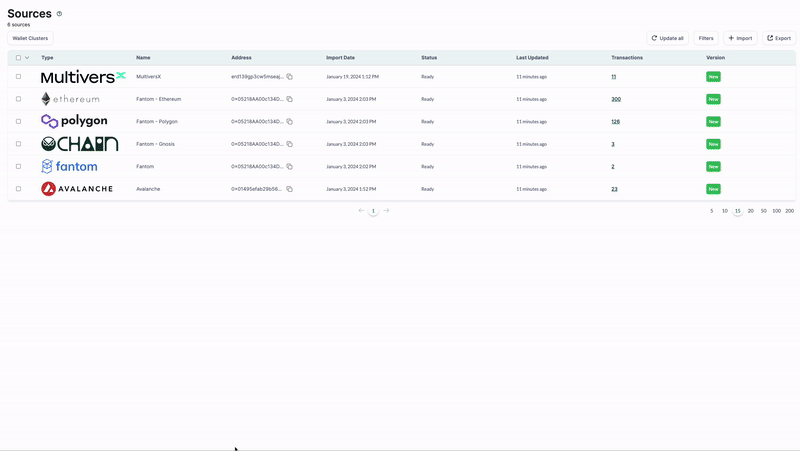Click the New badge for MultiversX
The image size is (800, 451).
click(713, 77)
